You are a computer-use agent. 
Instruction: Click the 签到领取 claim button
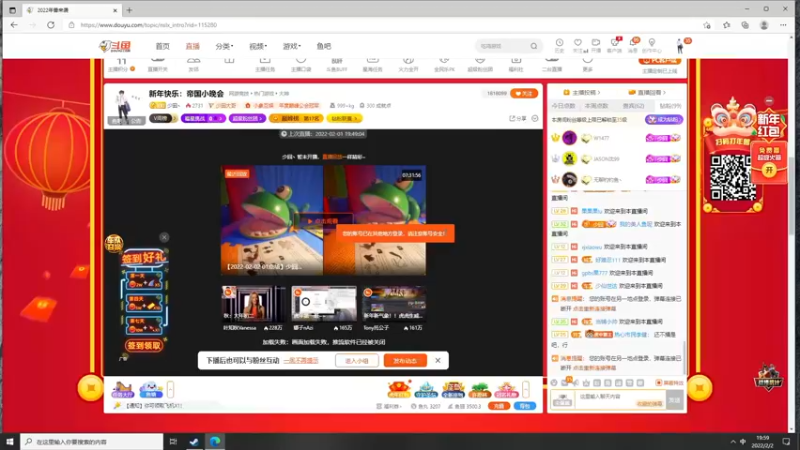pos(144,345)
